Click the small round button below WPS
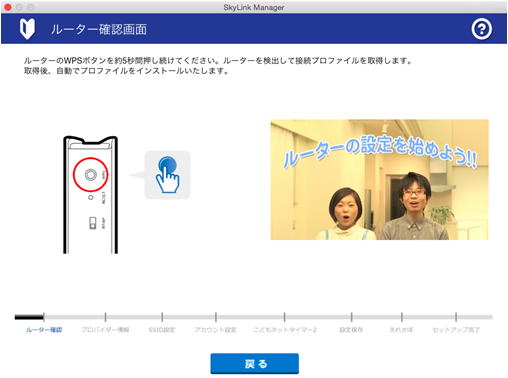 click(90, 198)
